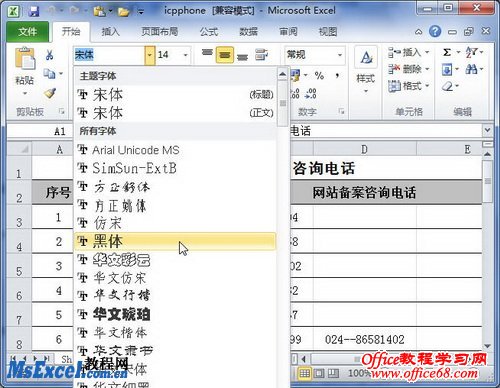Click the Wrap Text icon
The width and height of the screenshot is (500, 388).
(x=262, y=55)
